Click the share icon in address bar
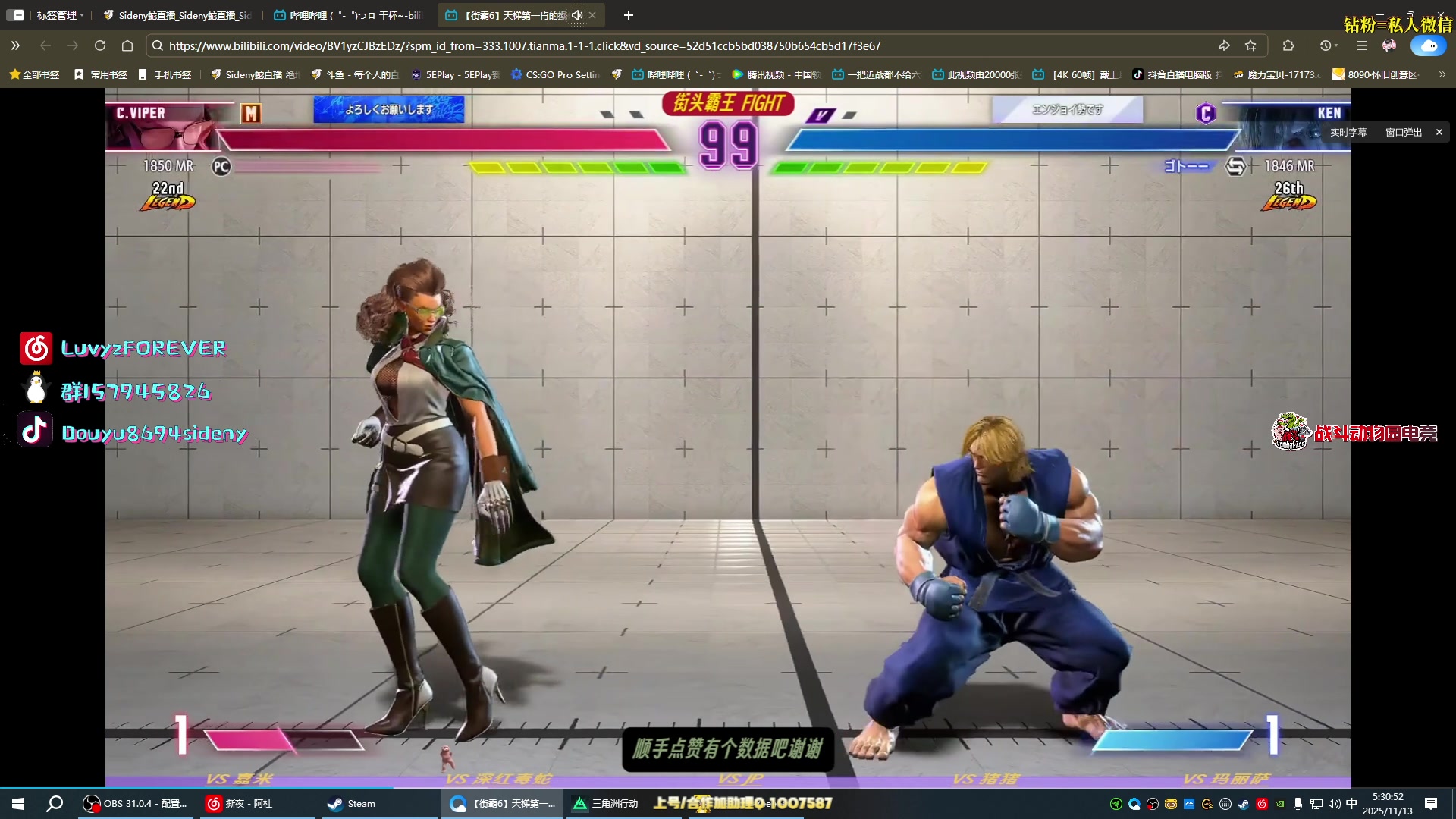This screenshot has height=819, width=1456. coord(1224,45)
